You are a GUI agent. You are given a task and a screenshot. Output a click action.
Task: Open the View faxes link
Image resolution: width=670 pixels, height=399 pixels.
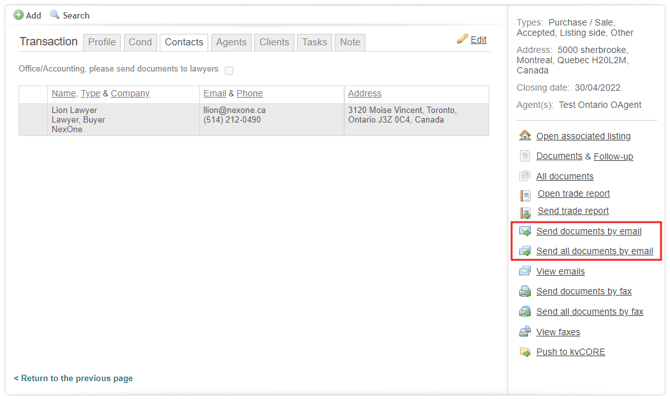point(558,332)
